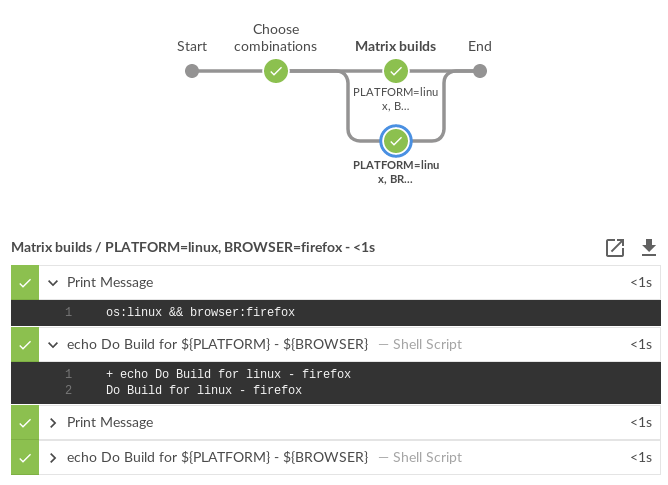668x485 pixels.
Task: Click log line number 2 in shell output
Action: point(68,391)
